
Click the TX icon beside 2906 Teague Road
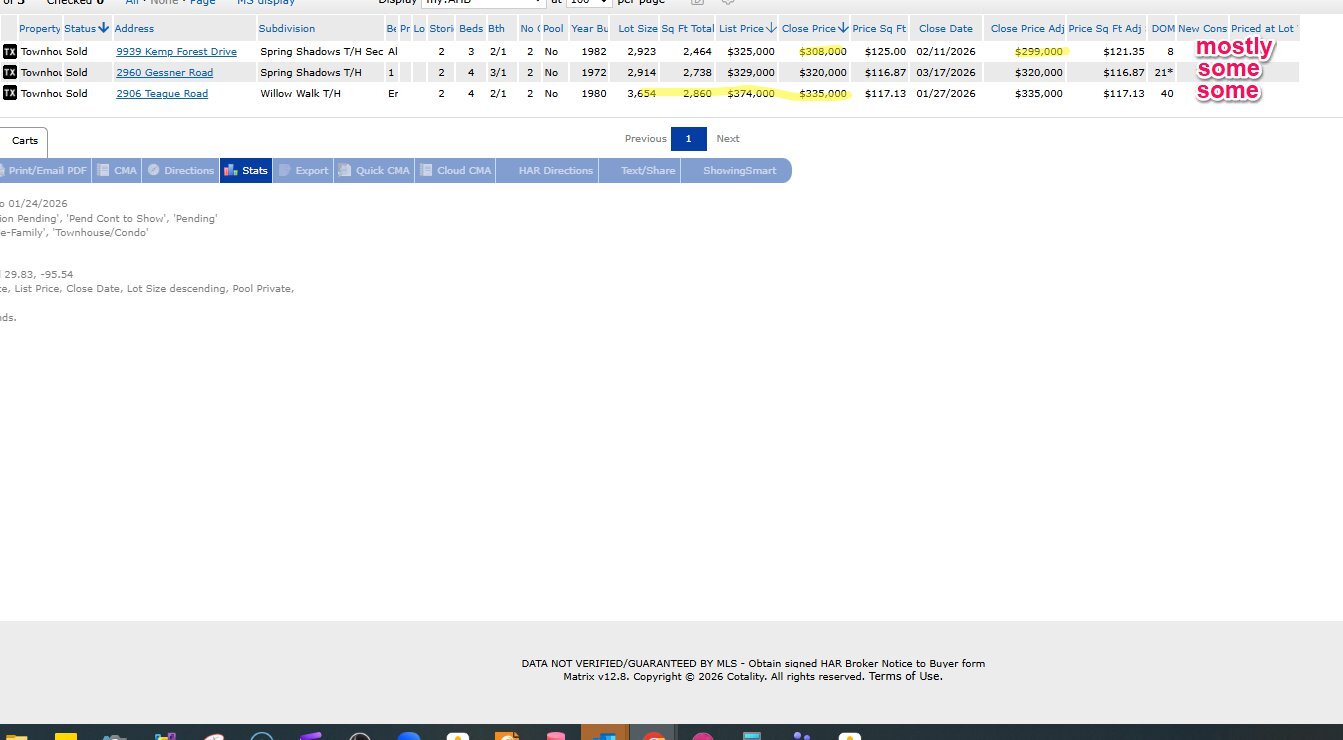coord(10,93)
